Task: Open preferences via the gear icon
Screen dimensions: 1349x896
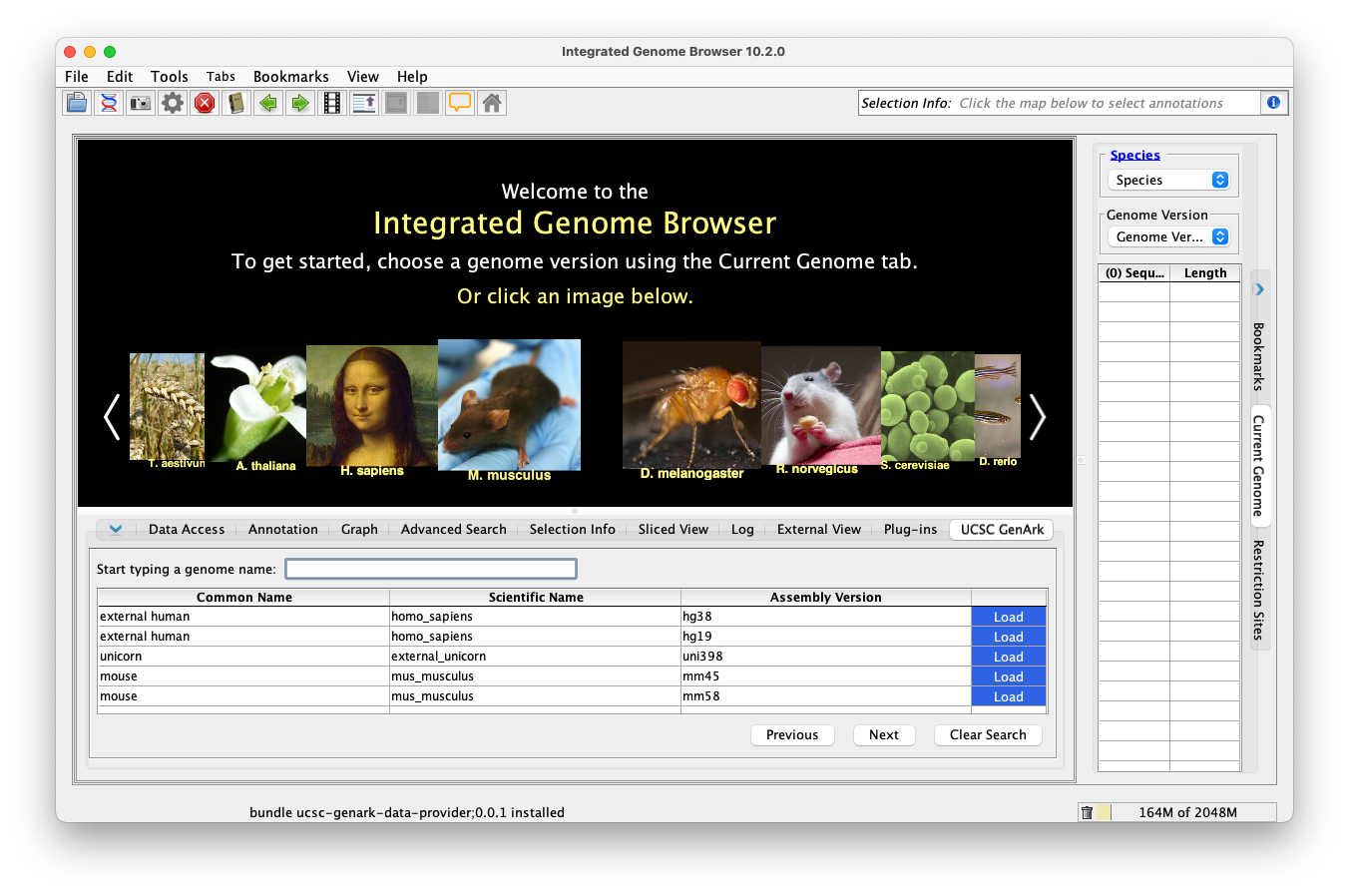Action: coord(173,103)
